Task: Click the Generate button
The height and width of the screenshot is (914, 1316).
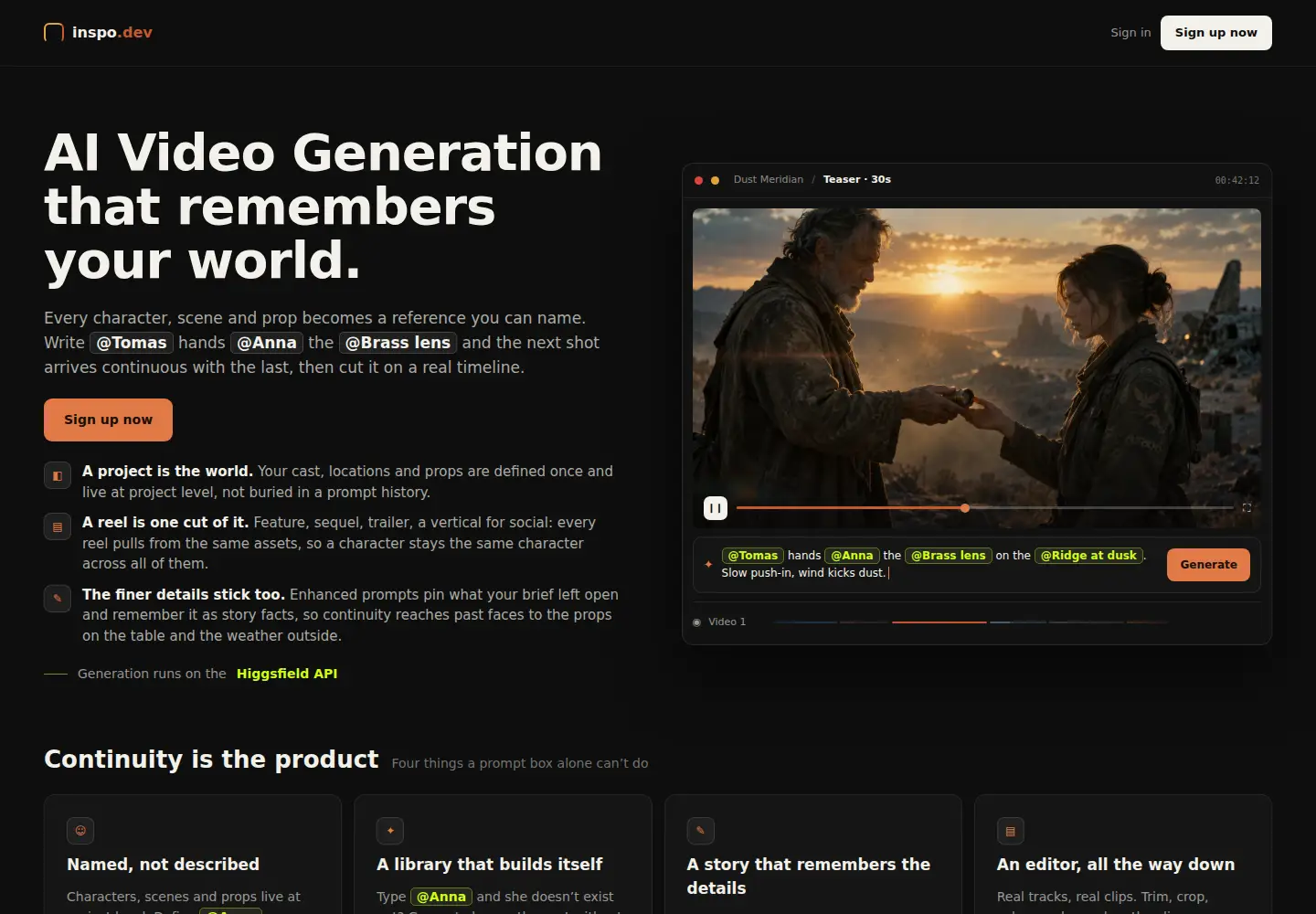Action: pos(1208,565)
